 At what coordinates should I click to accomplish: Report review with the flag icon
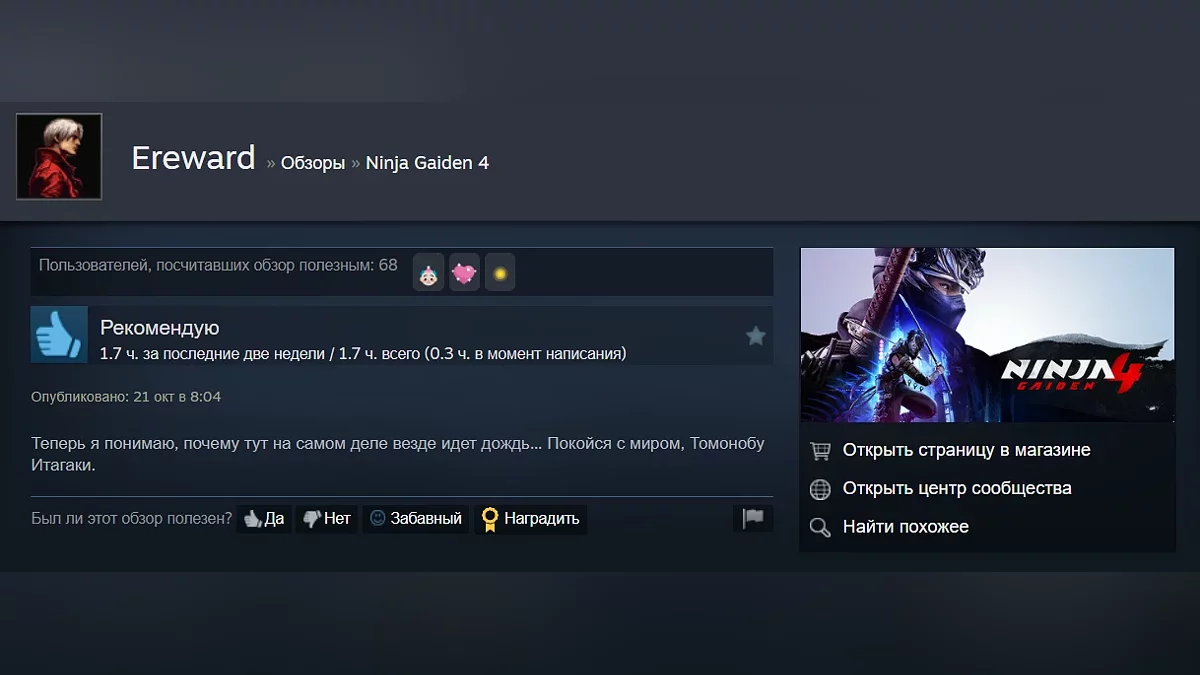click(x=753, y=518)
